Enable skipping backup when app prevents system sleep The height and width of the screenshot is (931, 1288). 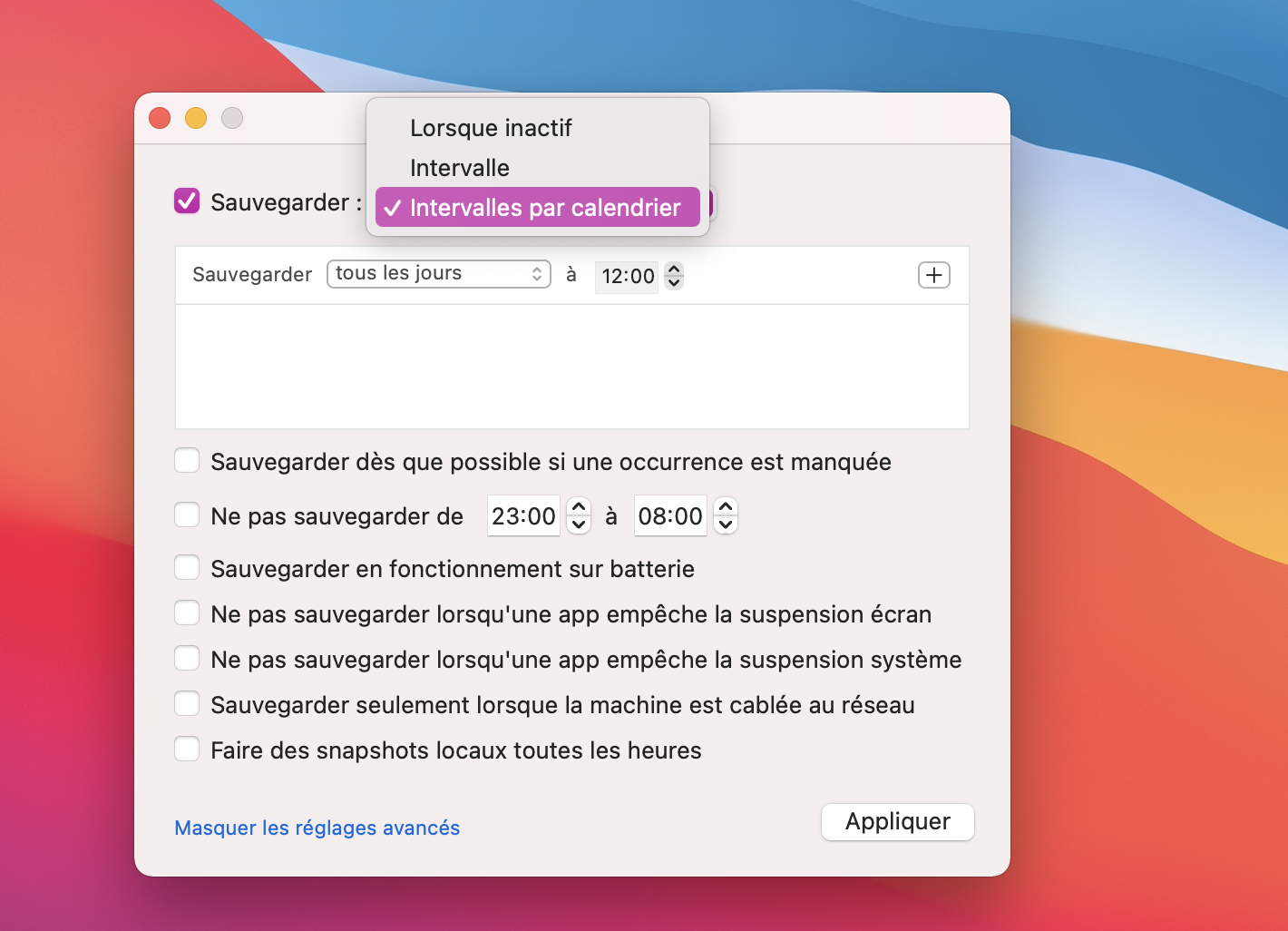186,658
